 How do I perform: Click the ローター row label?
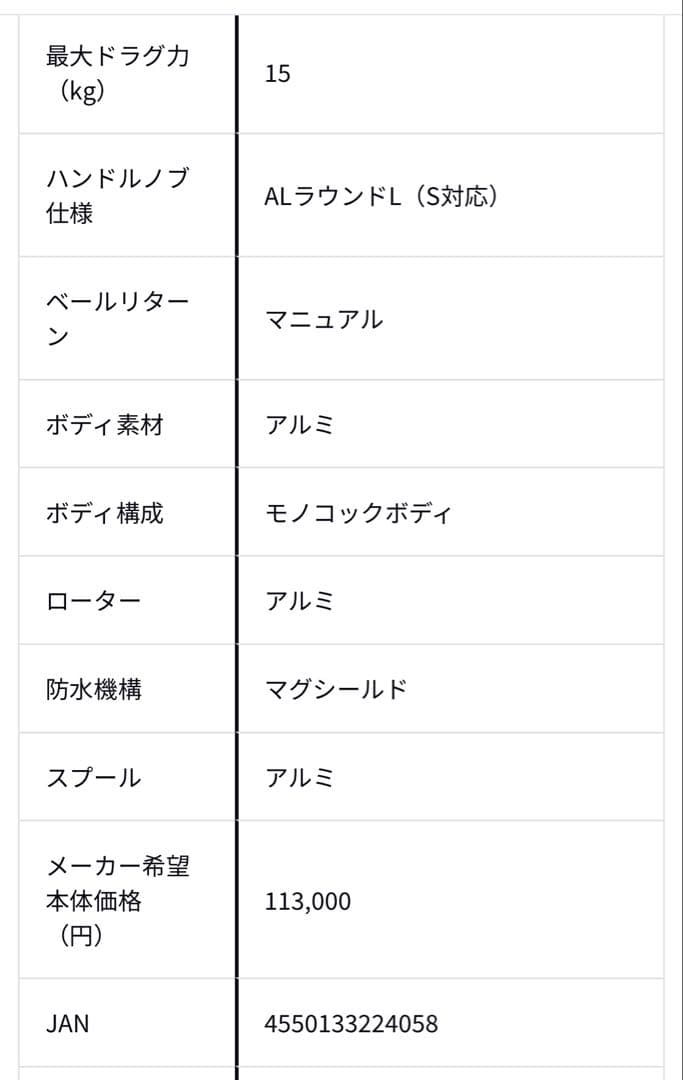pyautogui.click(x=93, y=601)
